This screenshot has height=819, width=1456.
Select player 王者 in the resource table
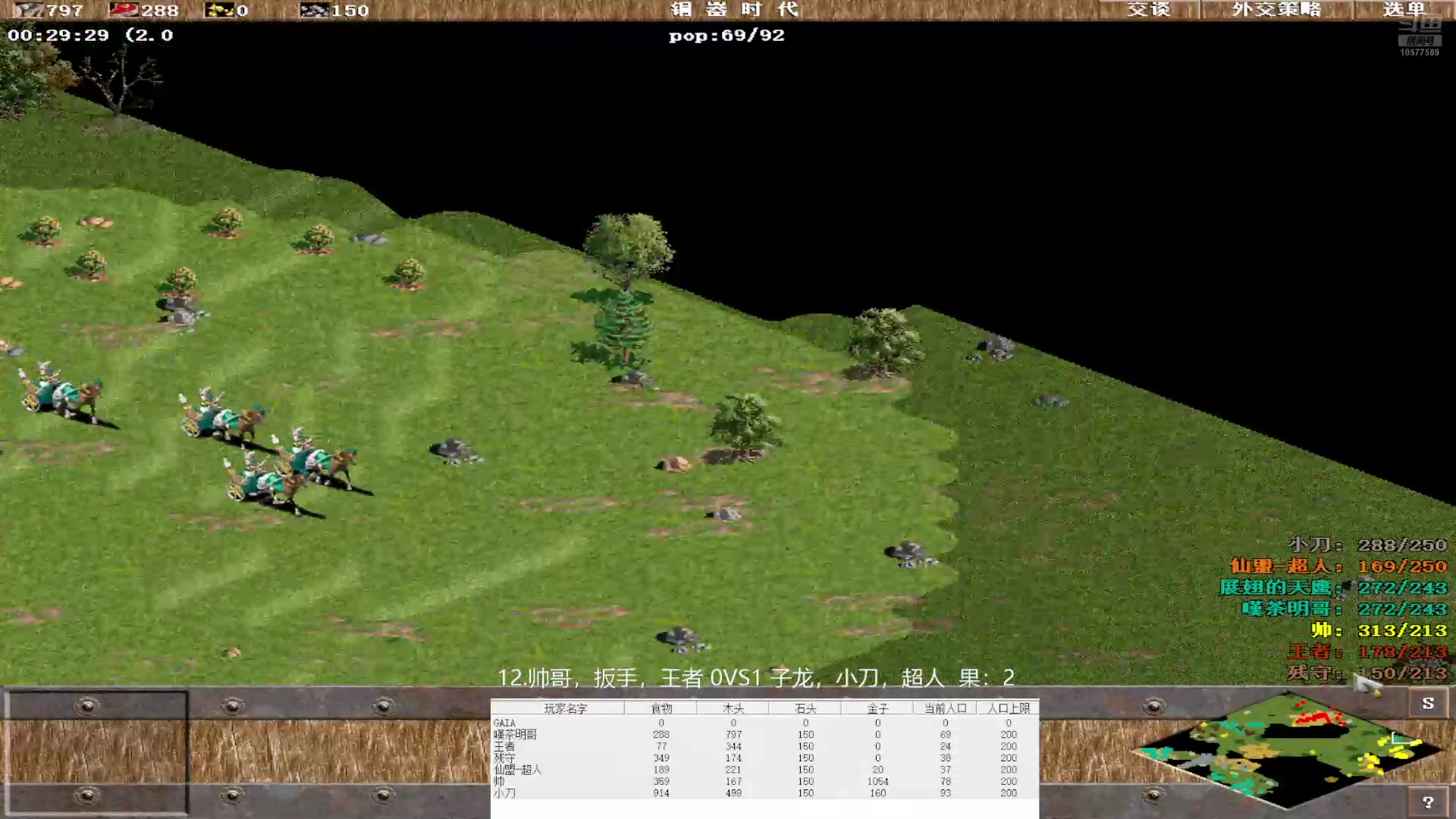click(504, 746)
